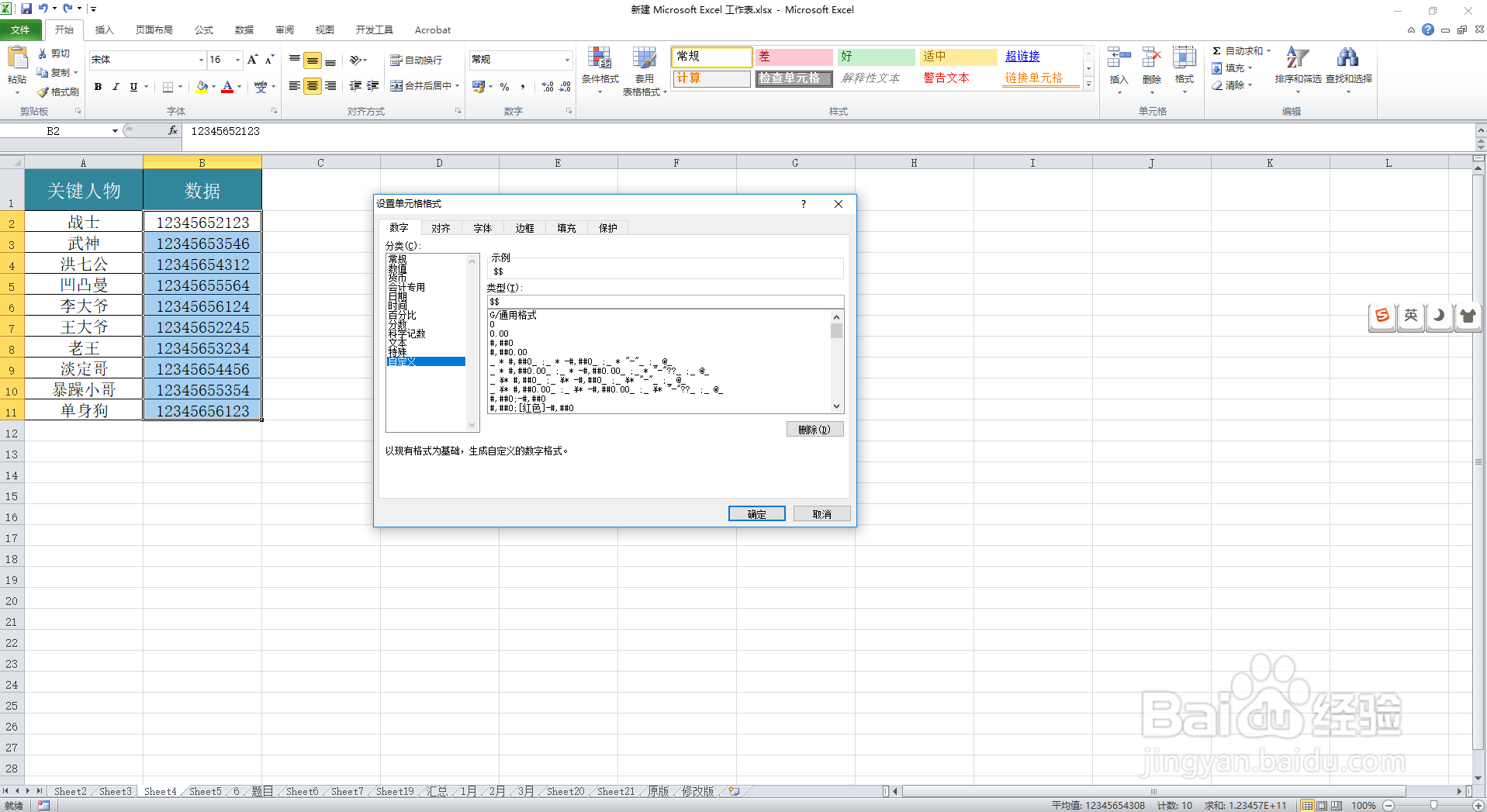The width and height of the screenshot is (1487, 812).
Task: Apply the 差 (Bad) cell style
Action: [794, 57]
